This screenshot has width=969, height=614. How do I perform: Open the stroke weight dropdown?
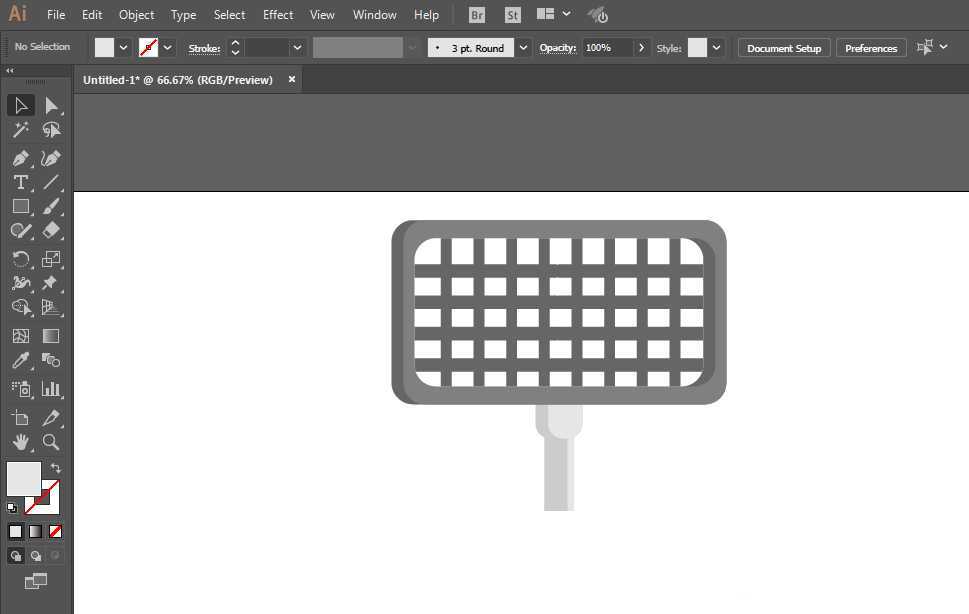coord(297,48)
